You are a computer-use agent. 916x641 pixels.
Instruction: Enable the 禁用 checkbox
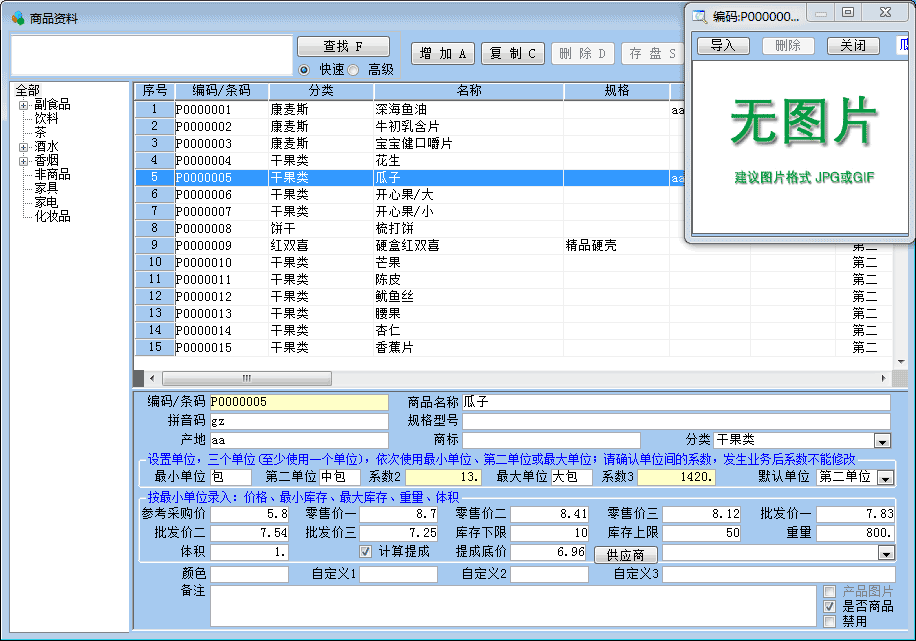tap(829, 621)
